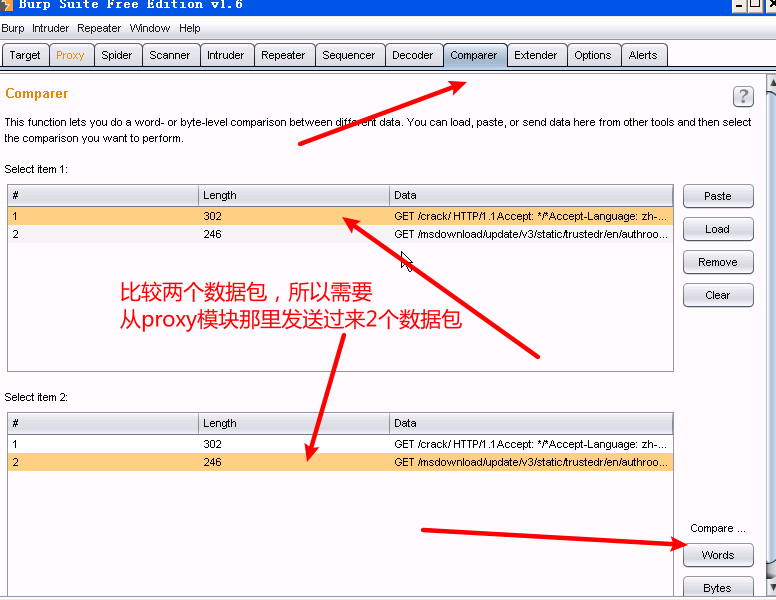This screenshot has width=776, height=600.
Task: Switch to the Options tab
Action: 593,55
